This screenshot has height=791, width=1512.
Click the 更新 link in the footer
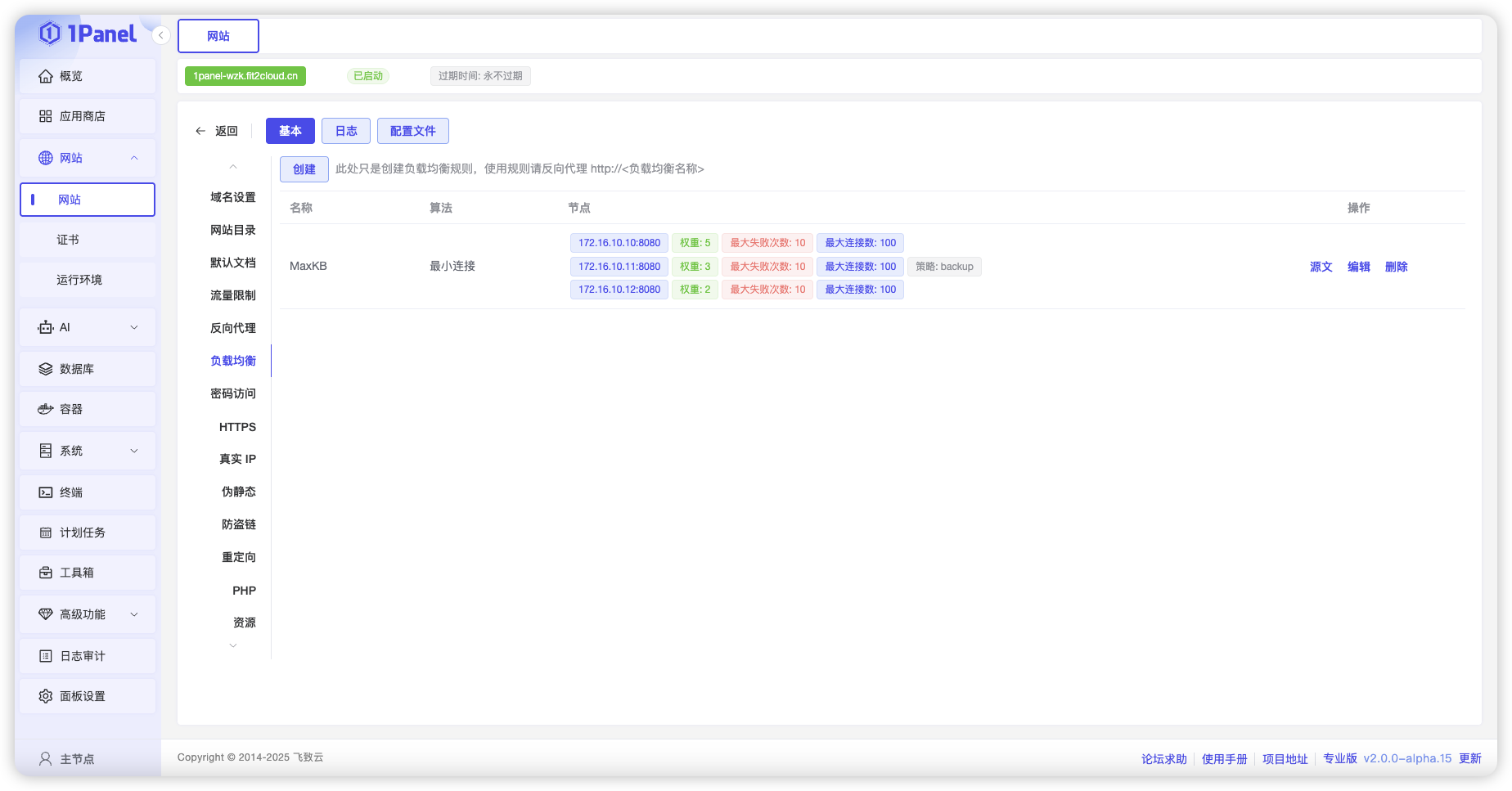(x=1470, y=758)
